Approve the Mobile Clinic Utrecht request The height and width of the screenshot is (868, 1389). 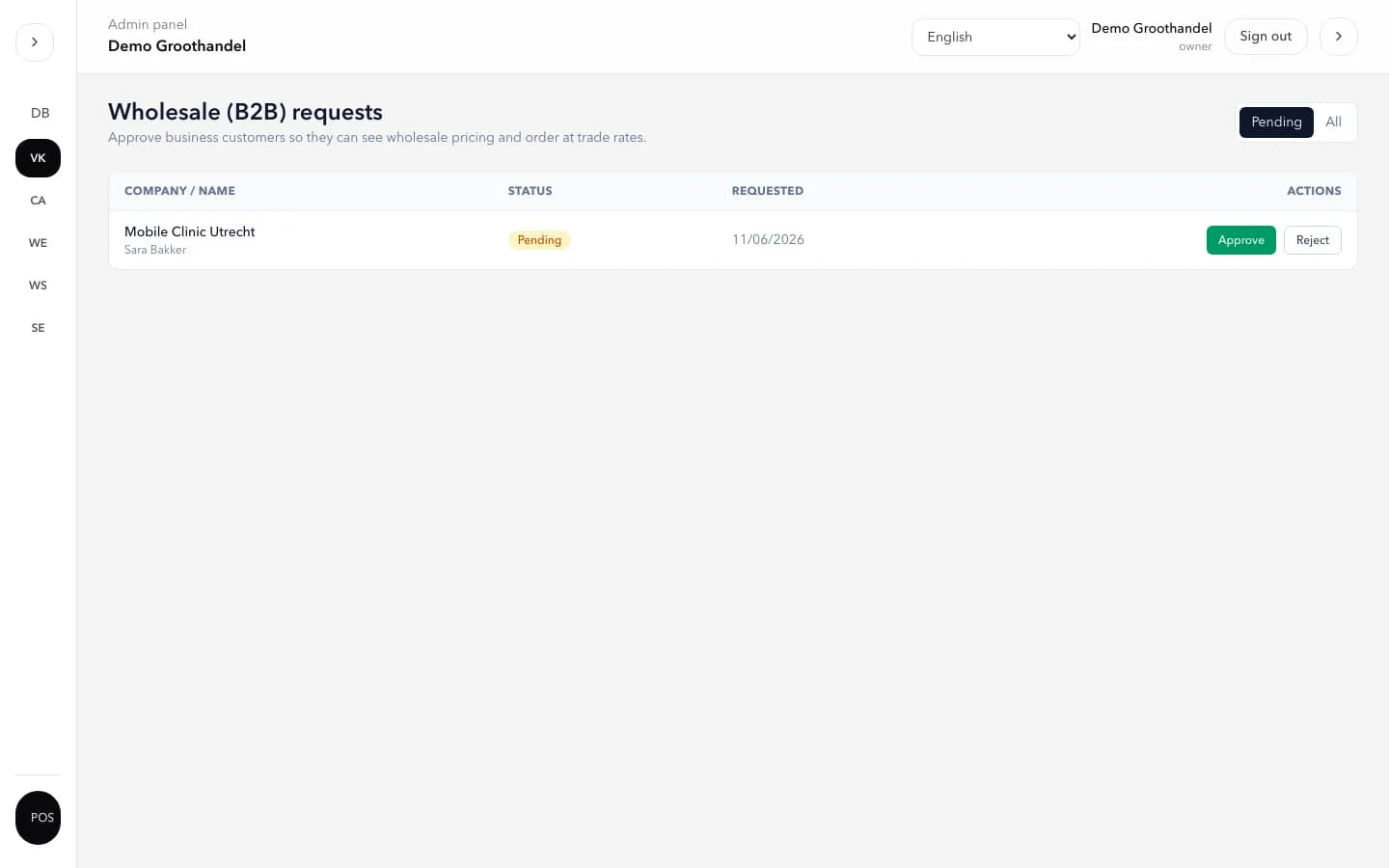click(1240, 240)
